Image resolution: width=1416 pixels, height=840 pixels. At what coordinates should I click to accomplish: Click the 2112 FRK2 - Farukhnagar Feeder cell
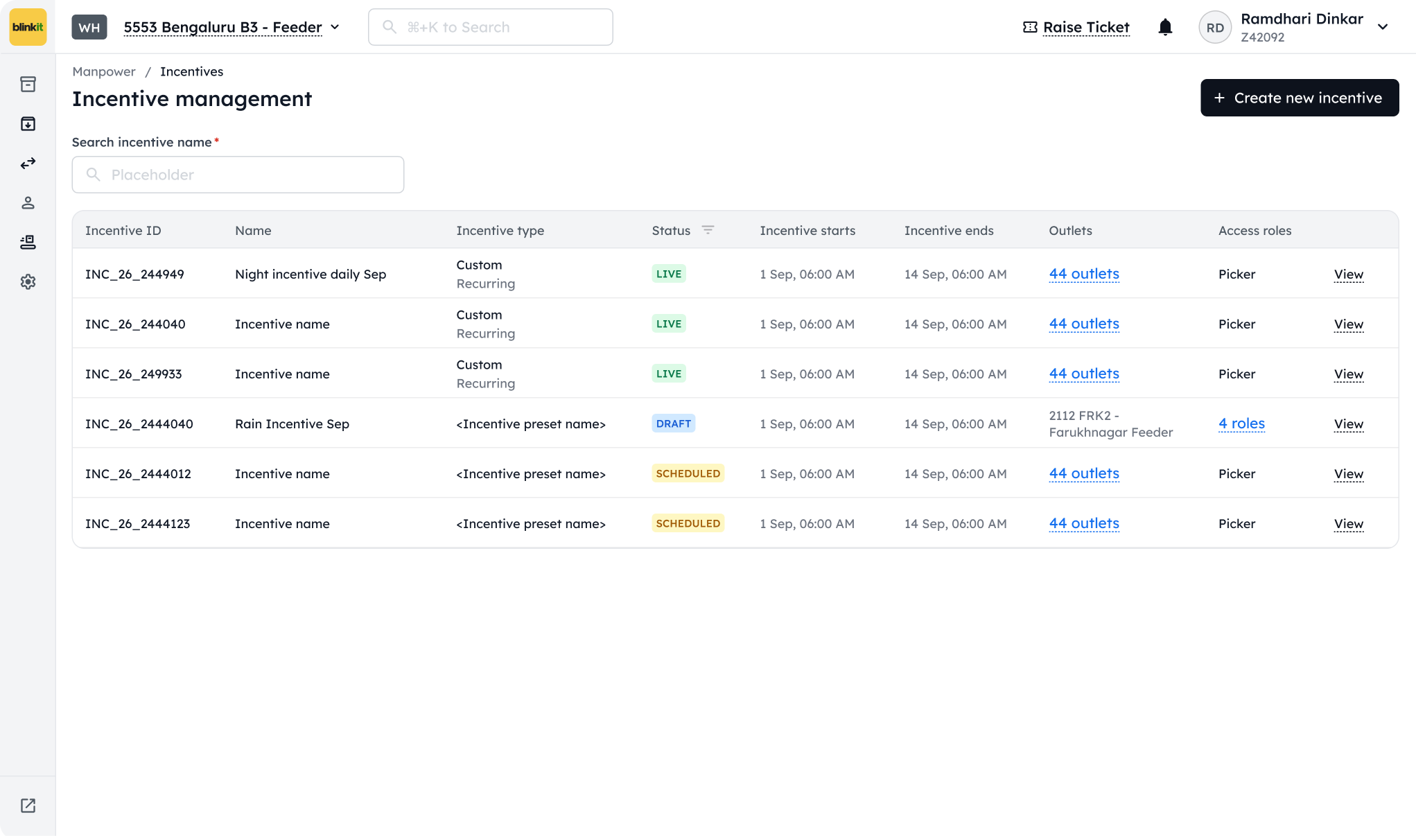pyautogui.click(x=1110, y=423)
